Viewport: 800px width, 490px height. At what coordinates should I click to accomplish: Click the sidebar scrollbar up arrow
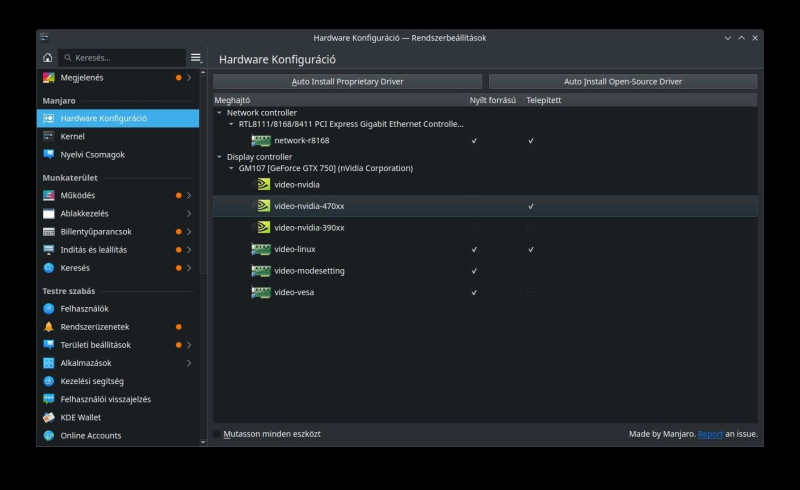pyautogui.click(x=203, y=72)
